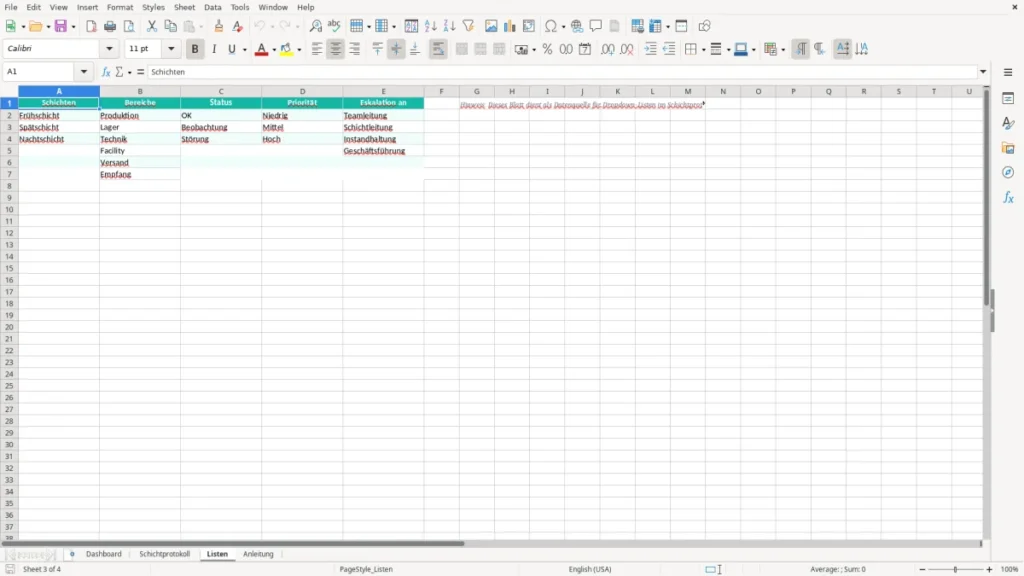The image size is (1024, 576).
Task: Toggle Center Vertically alignment
Action: tap(396, 49)
